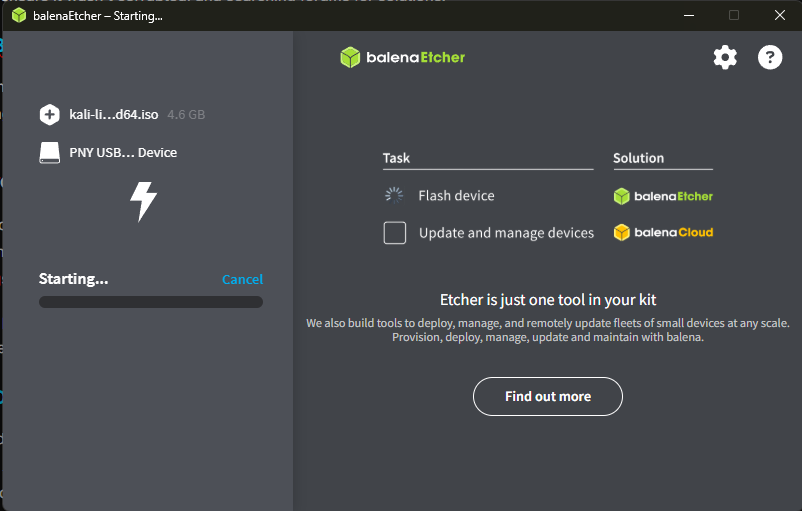Click the hexagon plus image icon
Screen dimensions: 802x511
pyautogui.click(x=50, y=115)
